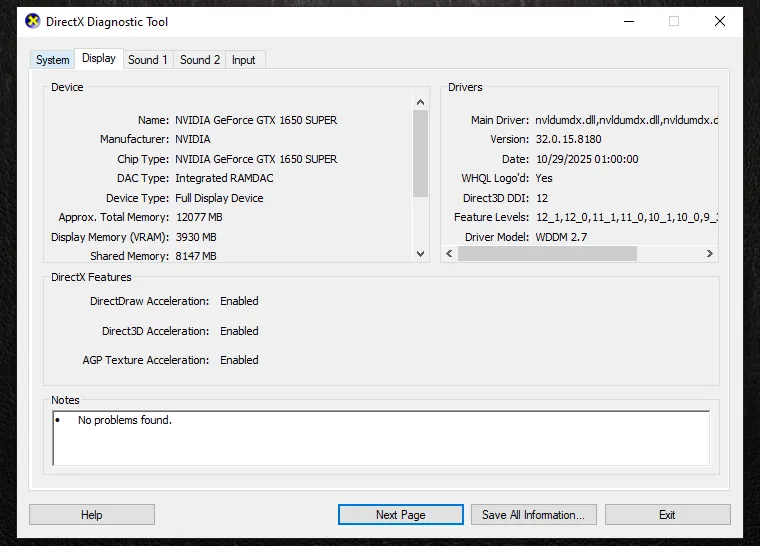Click the driver Version value 32.0.15.8180
The image size is (760, 546).
point(568,140)
